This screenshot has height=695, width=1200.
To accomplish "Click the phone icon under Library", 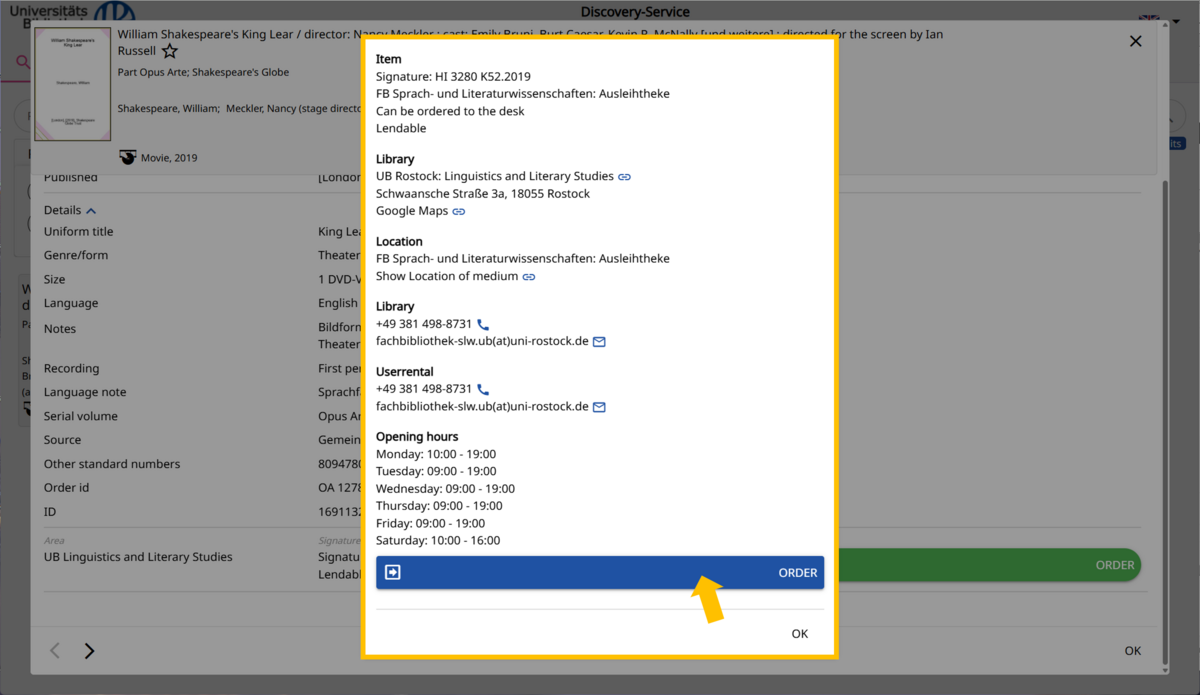I will [483, 325].
